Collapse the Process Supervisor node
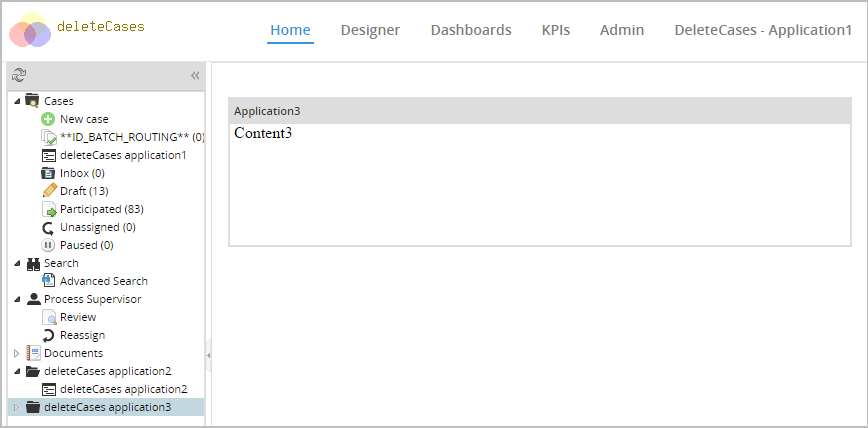The height and width of the screenshot is (428, 868). tap(17, 299)
